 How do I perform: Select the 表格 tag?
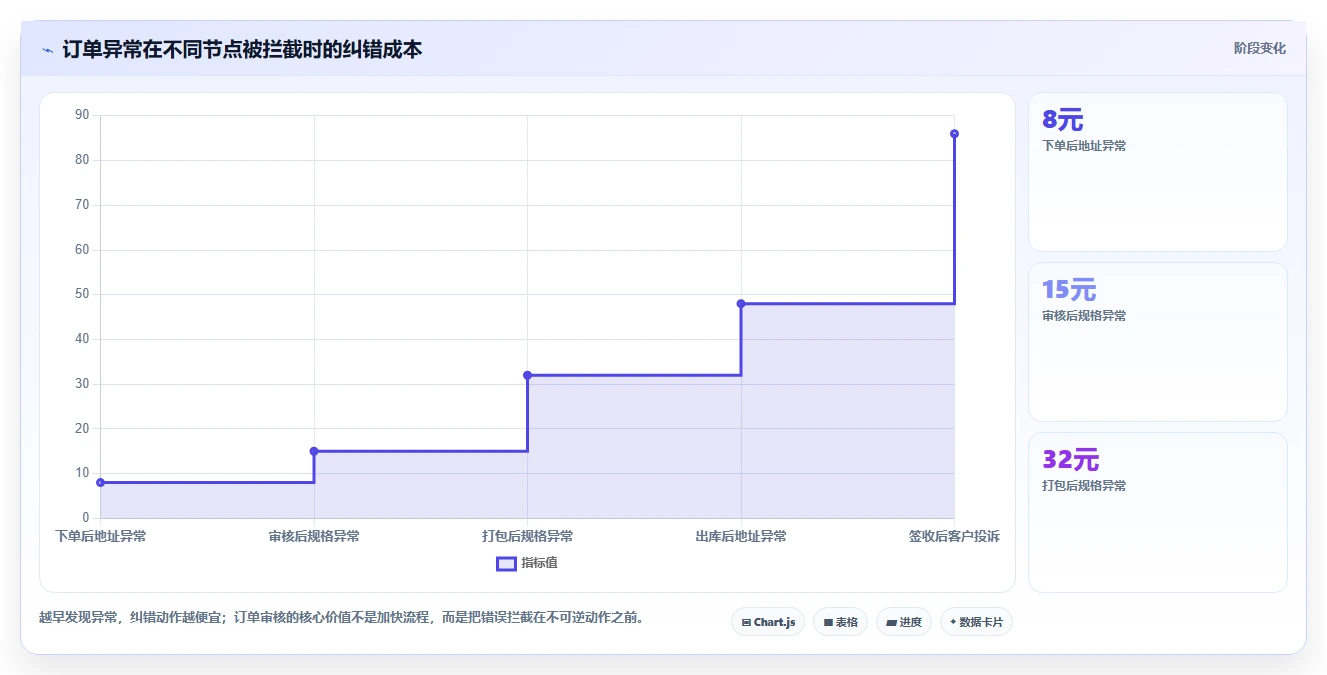[x=840, y=622]
